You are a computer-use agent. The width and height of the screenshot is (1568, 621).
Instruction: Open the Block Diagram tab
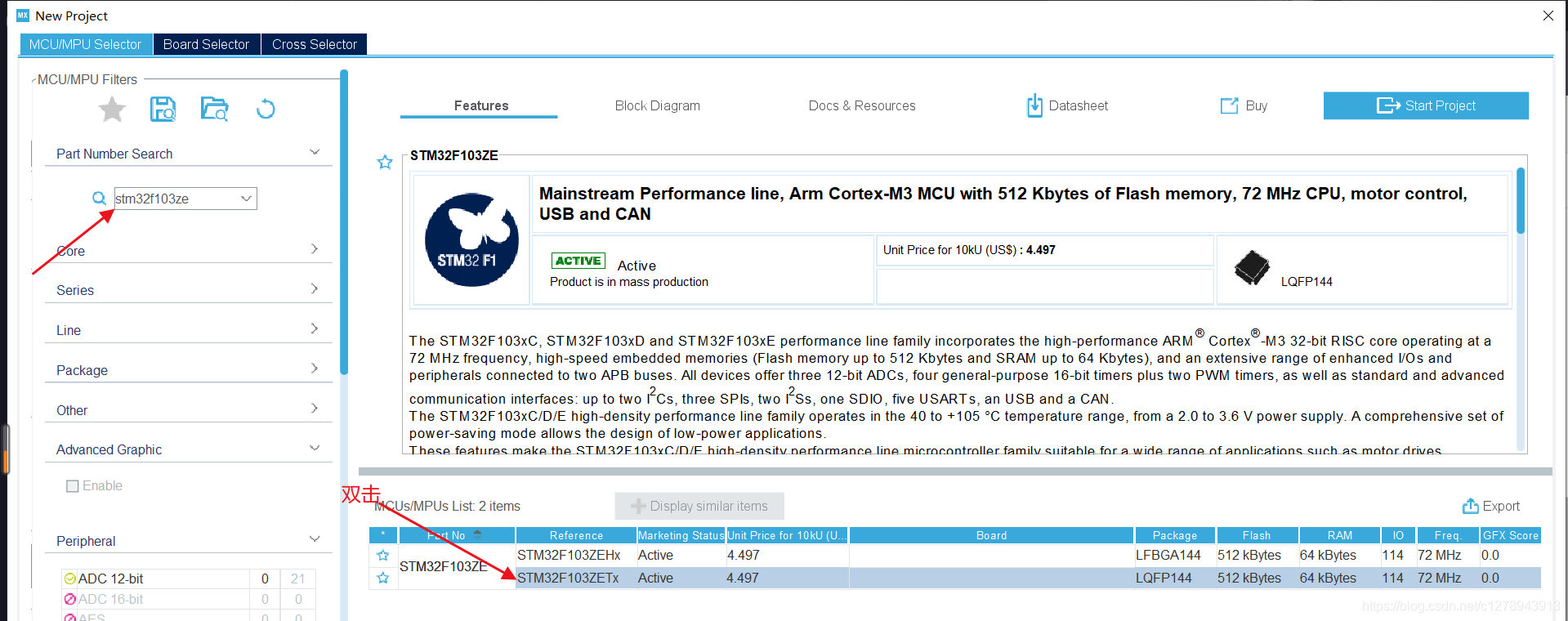pyautogui.click(x=658, y=105)
